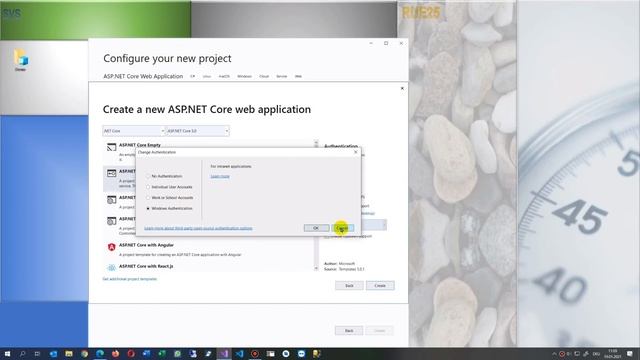Open Firefox from the taskbar
This screenshot has height=360, width=640.
(116, 354)
